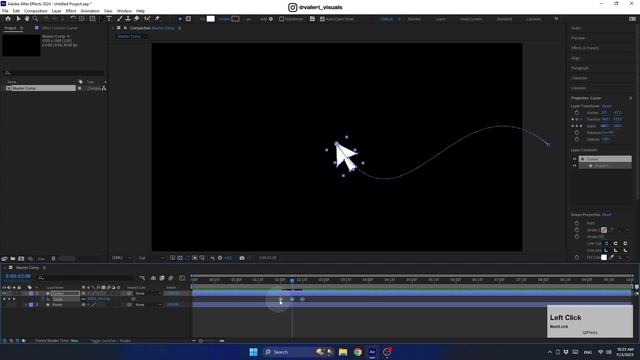
Task: Toggle the Opacity stopwatch in Properties panel
Action: click(577, 139)
